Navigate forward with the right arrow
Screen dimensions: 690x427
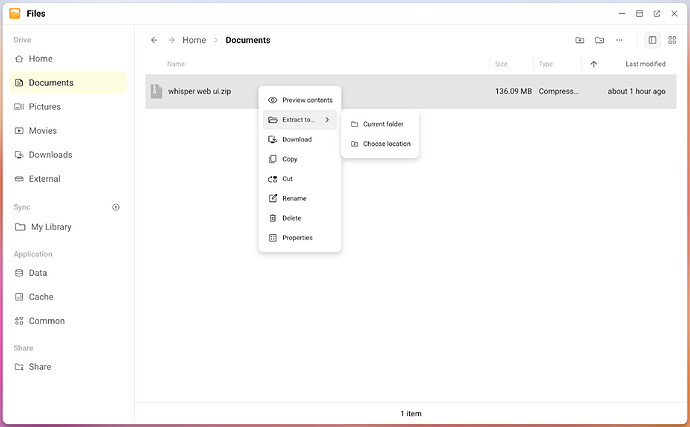(171, 40)
